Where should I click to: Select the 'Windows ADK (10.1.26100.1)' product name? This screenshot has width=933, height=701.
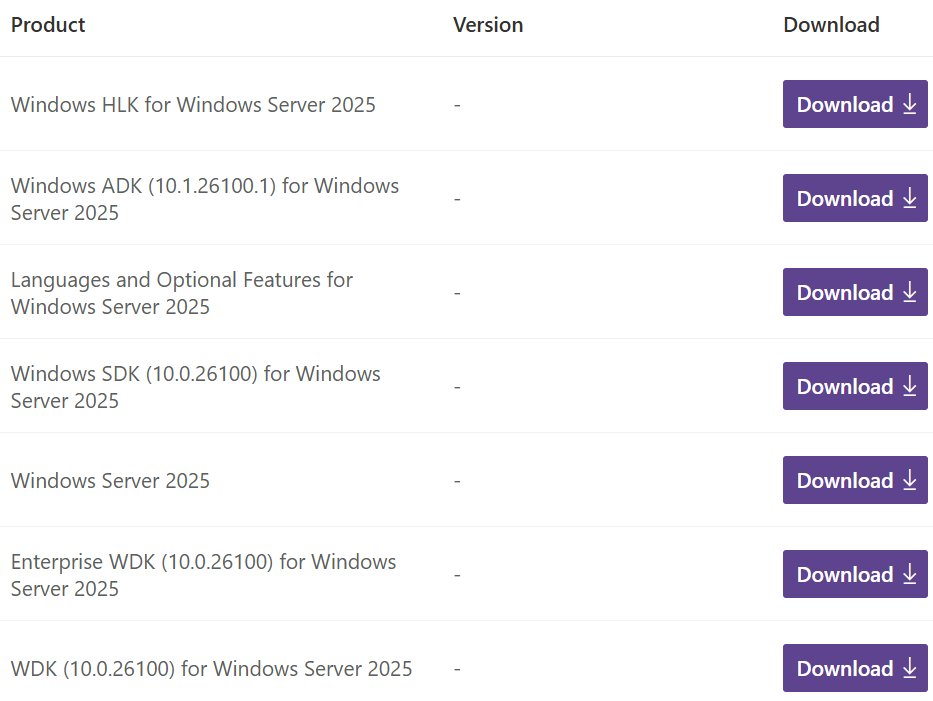(205, 199)
